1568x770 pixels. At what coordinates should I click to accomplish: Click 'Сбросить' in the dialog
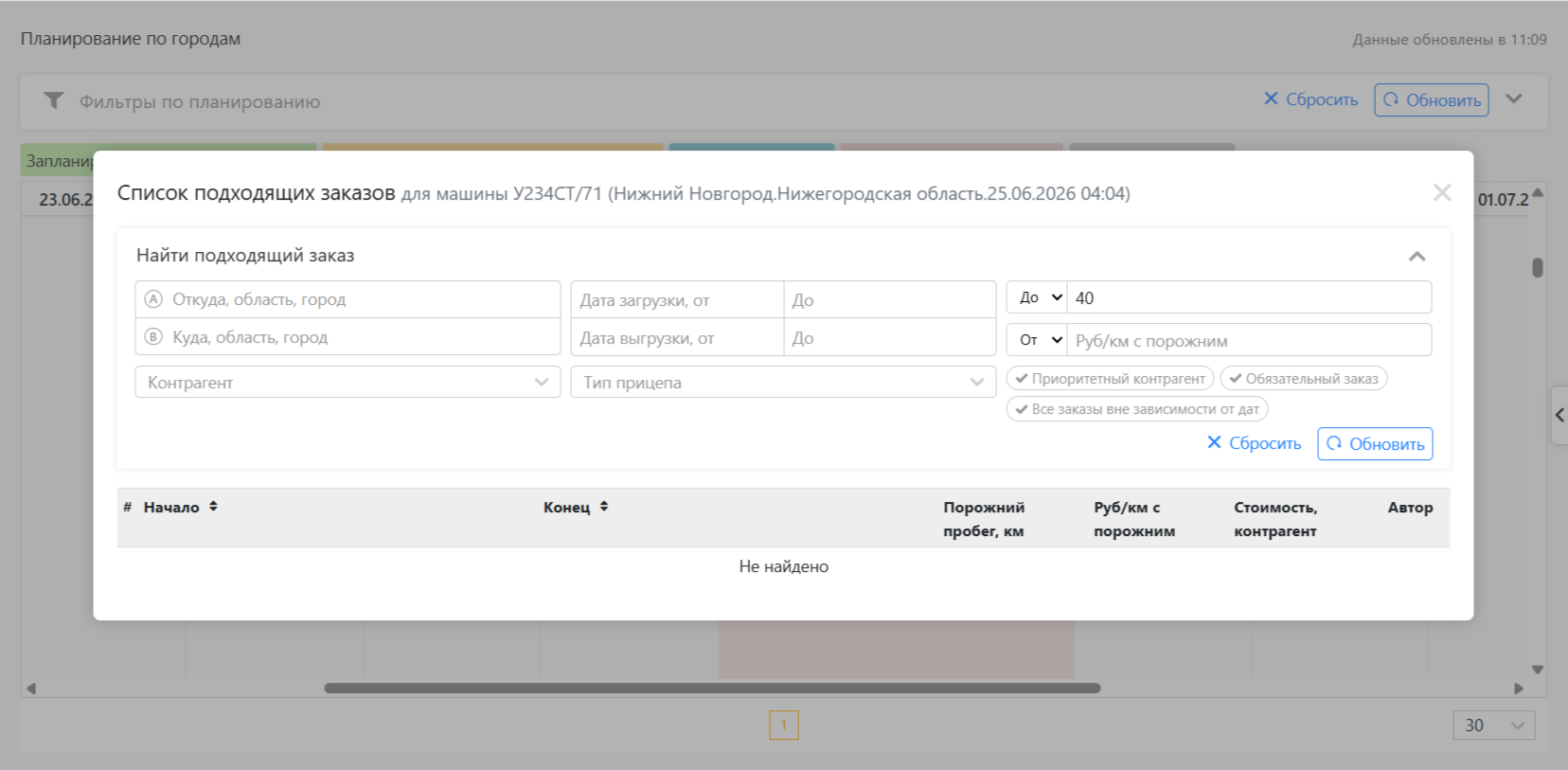1254,443
